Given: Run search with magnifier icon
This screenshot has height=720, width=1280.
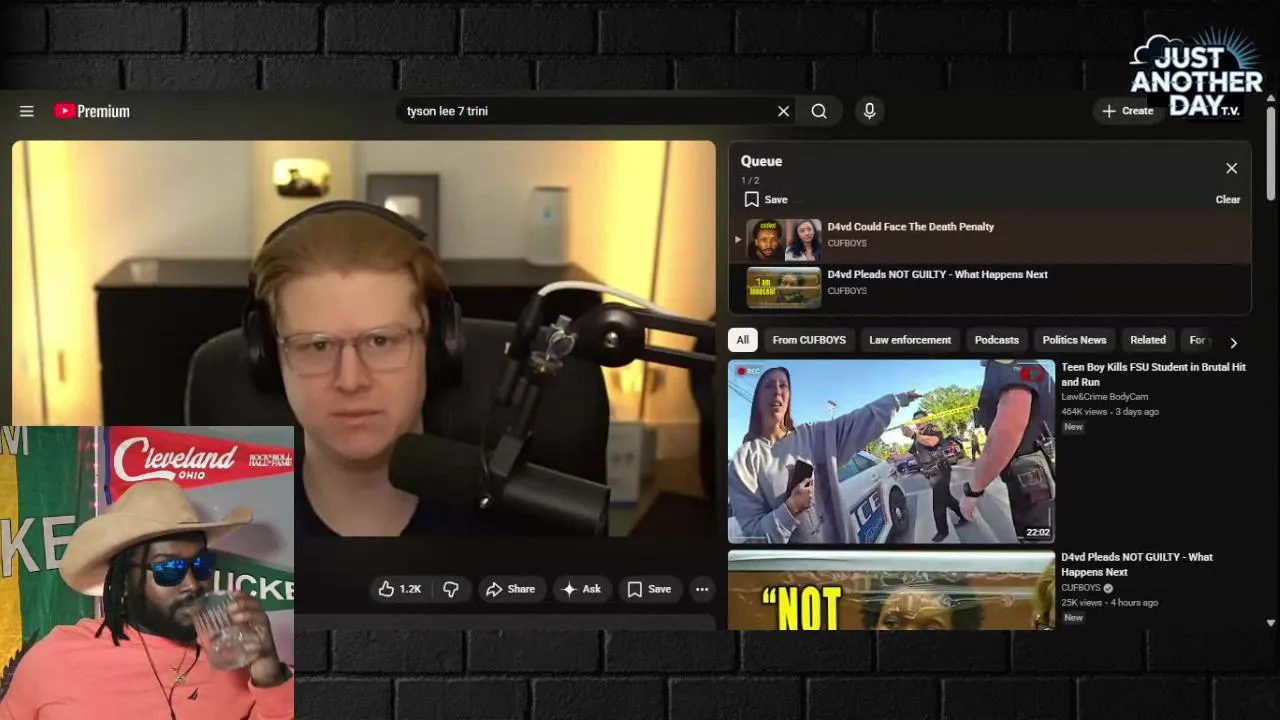Looking at the screenshot, I should [x=819, y=111].
